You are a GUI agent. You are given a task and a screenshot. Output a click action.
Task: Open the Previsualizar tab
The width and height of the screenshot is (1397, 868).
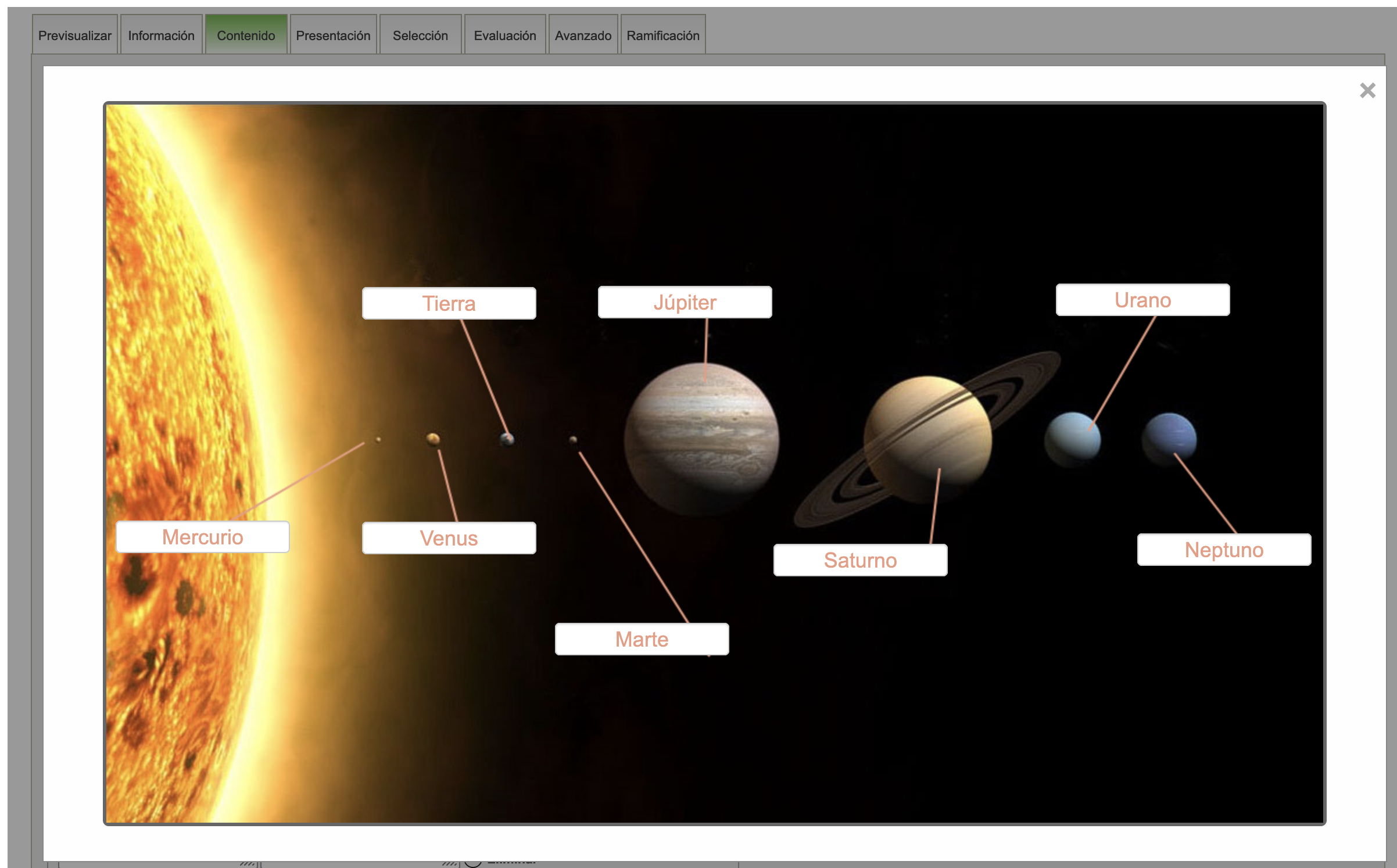tap(74, 35)
